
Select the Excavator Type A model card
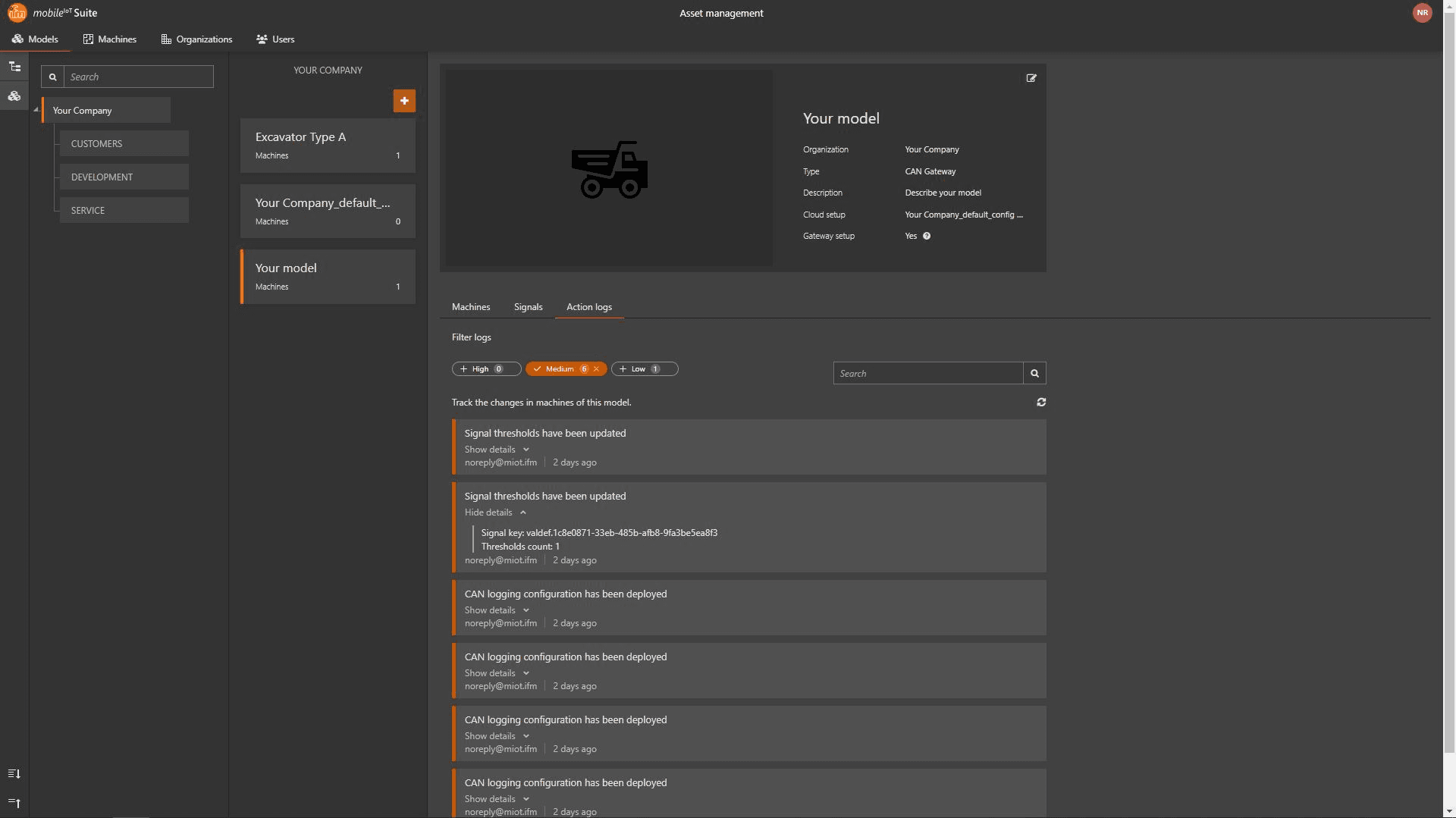click(x=328, y=146)
